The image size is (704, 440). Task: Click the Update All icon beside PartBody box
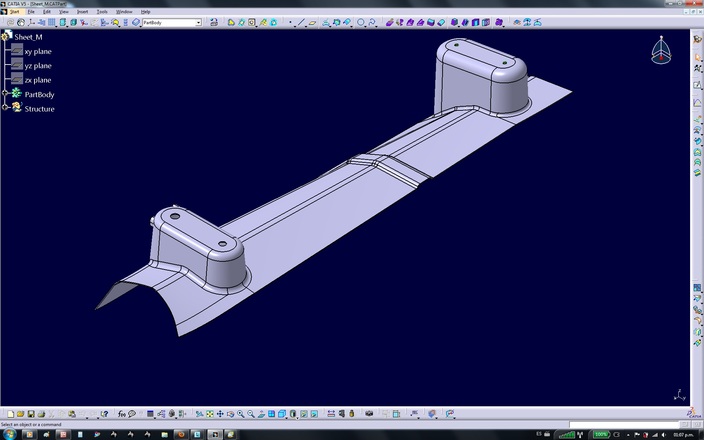pos(214,22)
